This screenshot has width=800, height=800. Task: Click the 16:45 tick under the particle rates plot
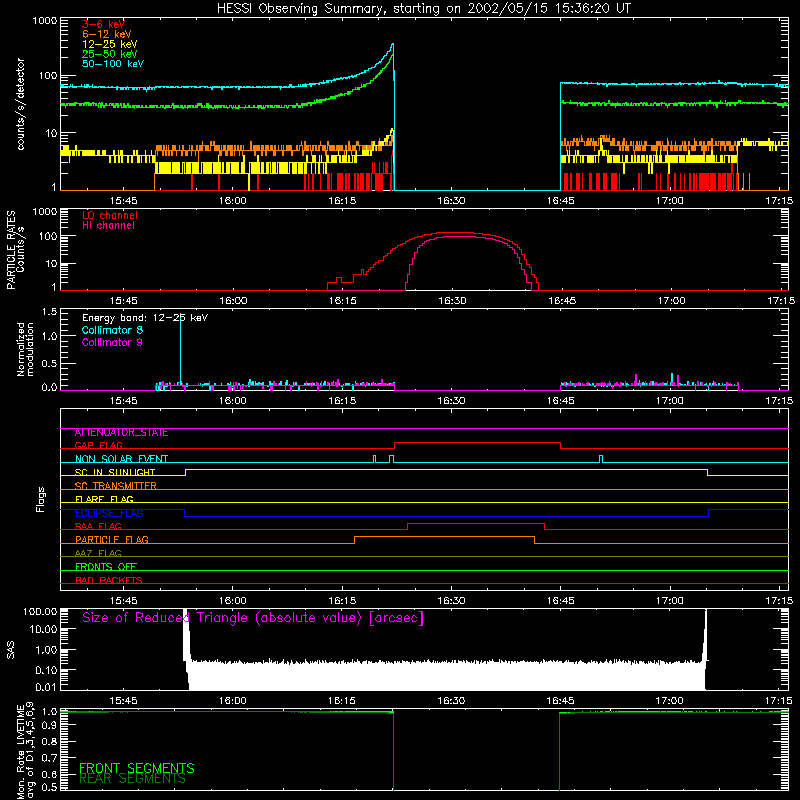[562, 301]
